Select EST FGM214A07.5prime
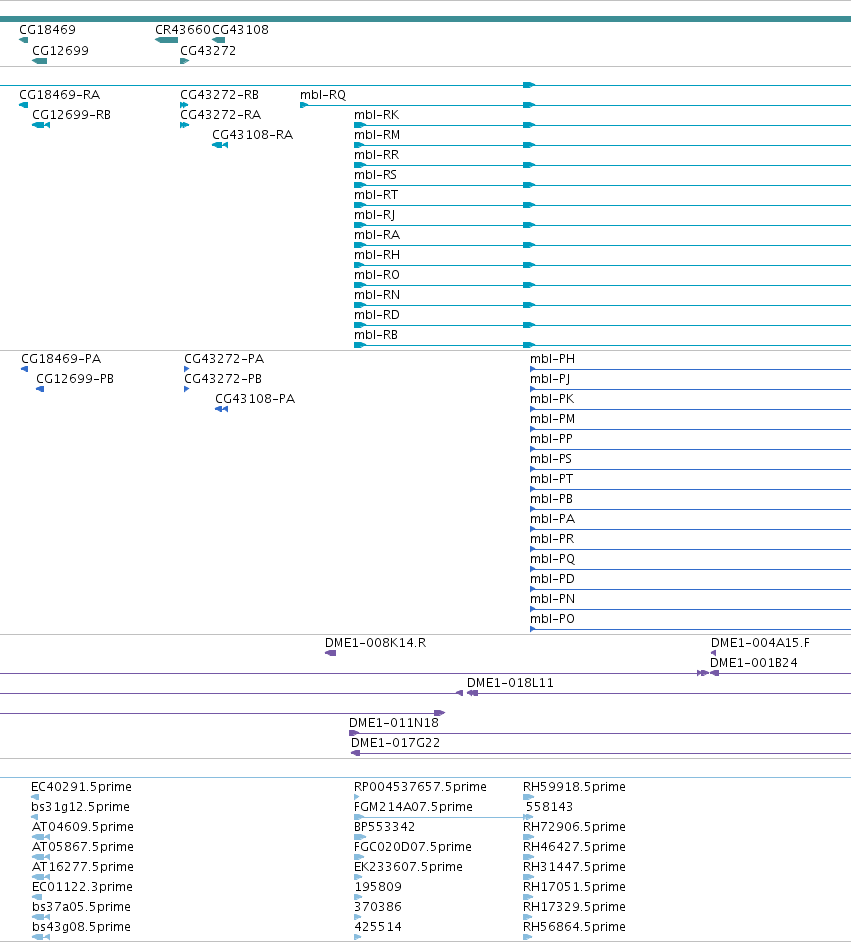 (x=413, y=807)
